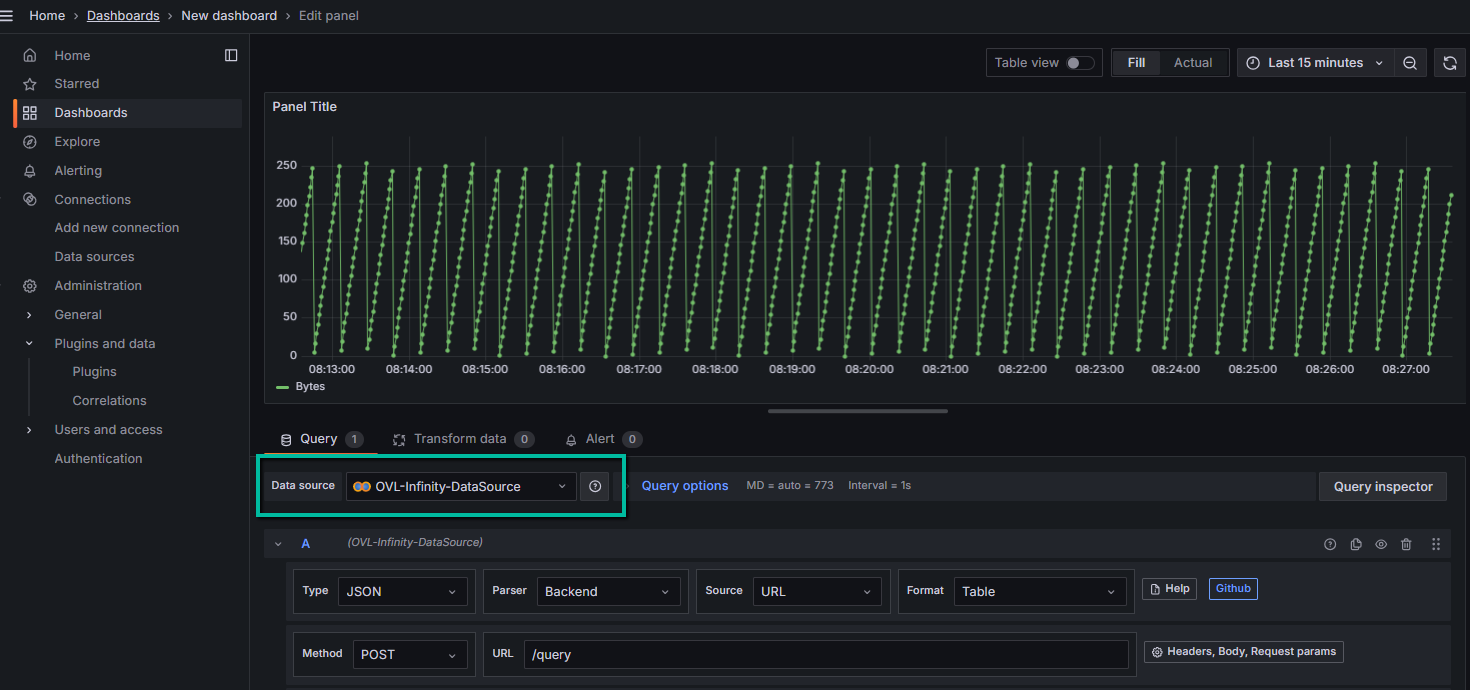
Task: Click the Query inspector button
Action: tap(1382, 487)
